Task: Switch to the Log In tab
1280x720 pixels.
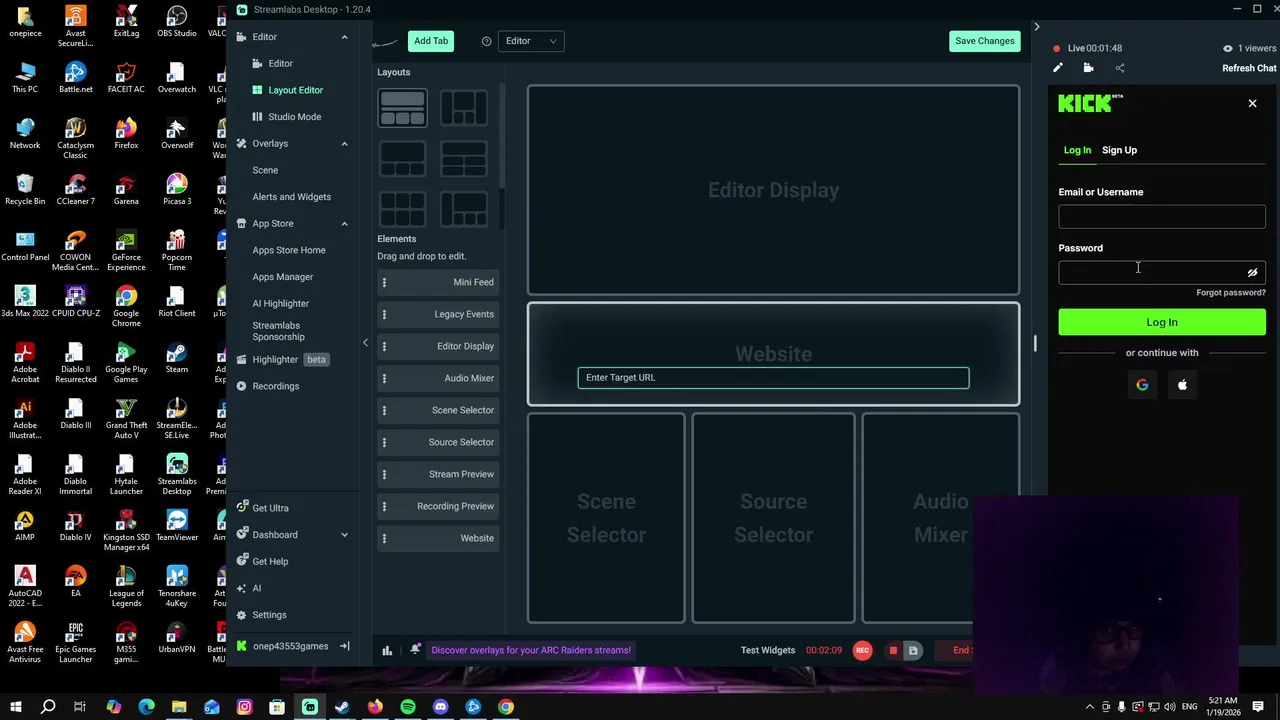Action: (1077, 150)
